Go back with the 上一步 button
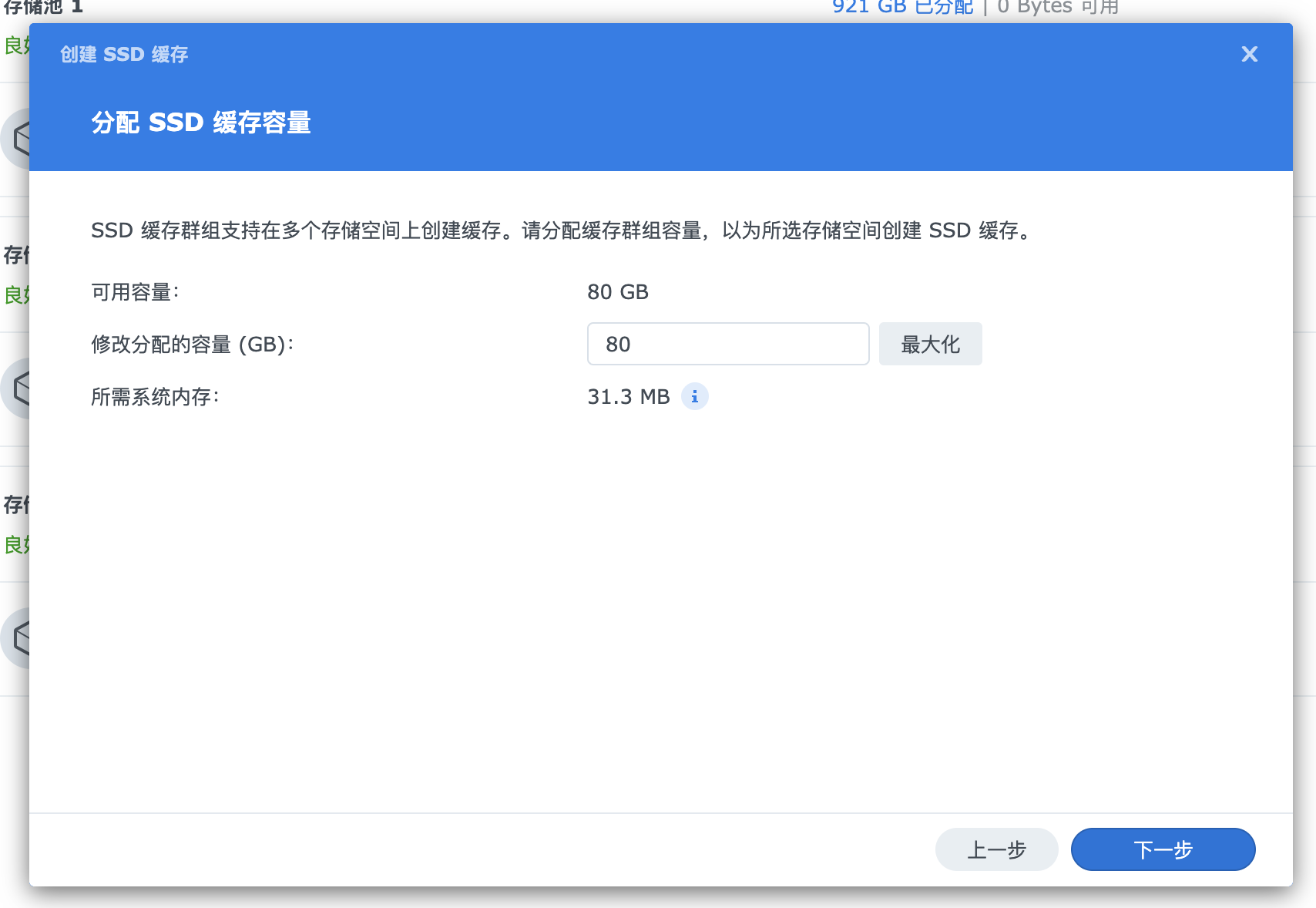Image resolution: width=1316 pixels, height=908 pixels. pos(996,849)
